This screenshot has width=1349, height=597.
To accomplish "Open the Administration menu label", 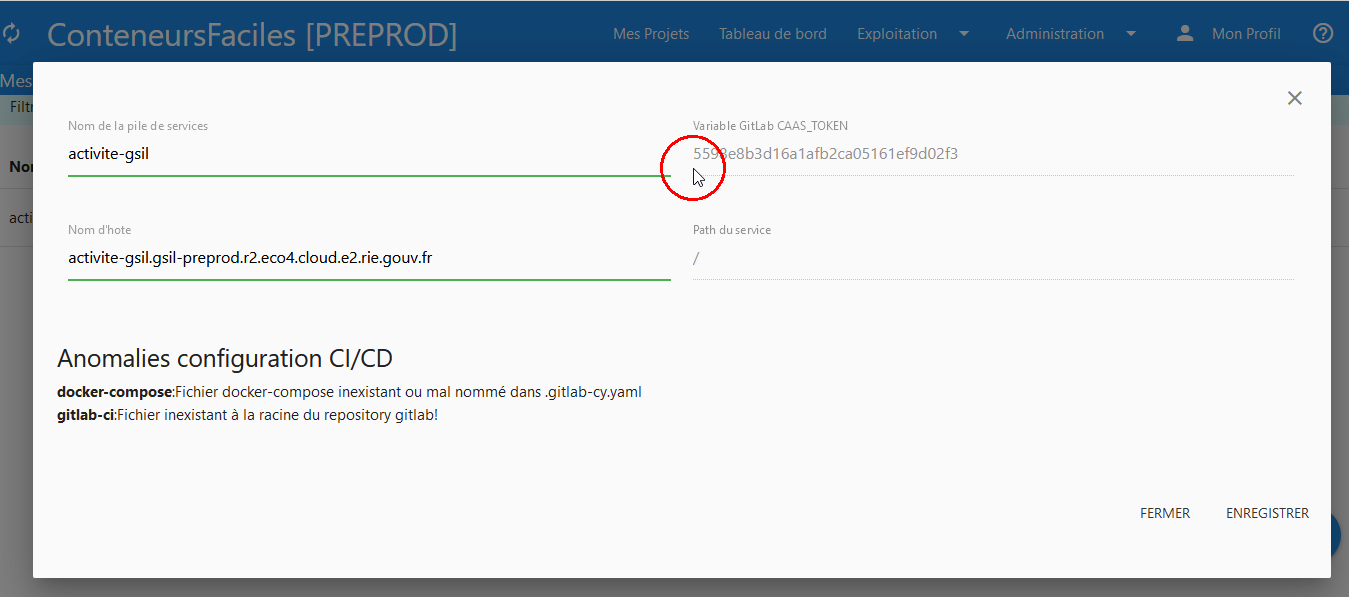I will pos(1055,34).
